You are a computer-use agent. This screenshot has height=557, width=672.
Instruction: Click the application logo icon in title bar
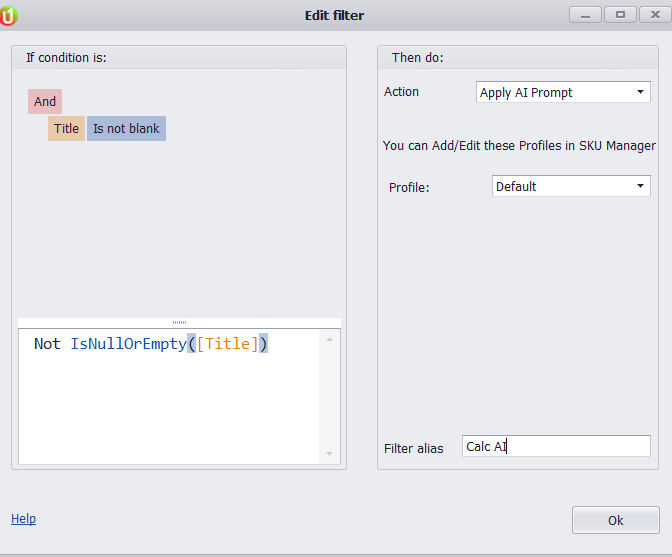[x=8, y=16]
